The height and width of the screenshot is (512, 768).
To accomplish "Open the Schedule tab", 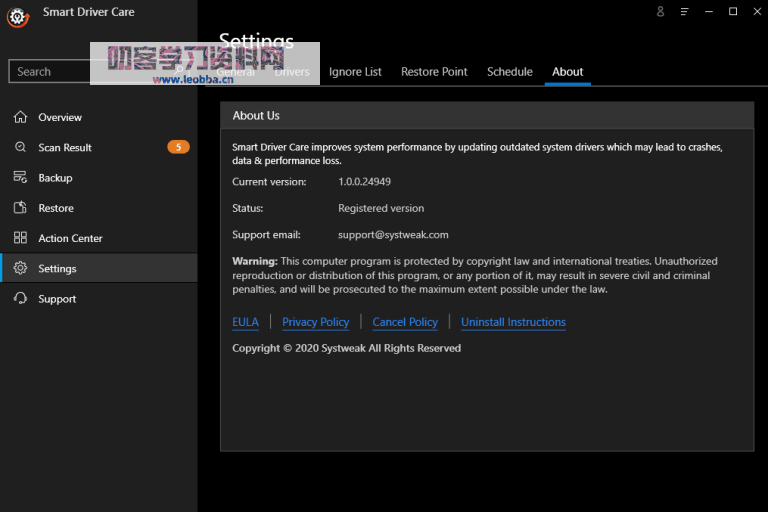I will point(509,72).
